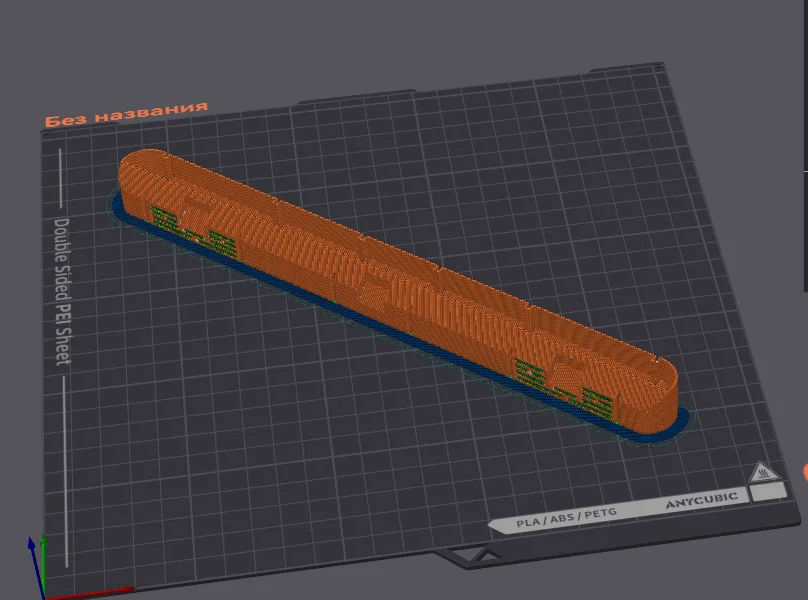Click the "Double Sided PEI Sheet" label
Image resolution: width=808 pixels, height=600 pixels.
[x=62, y=291]
